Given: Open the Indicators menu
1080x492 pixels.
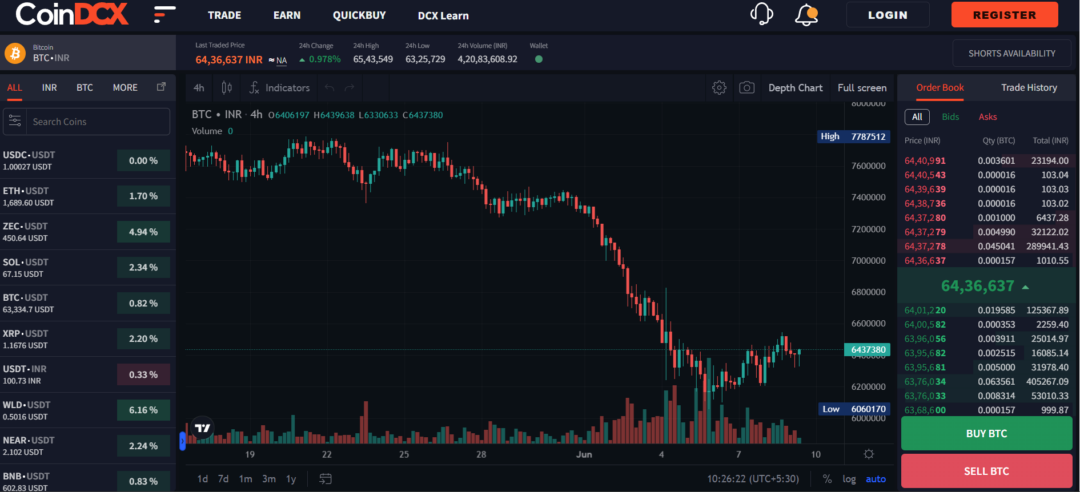Looking at the screenshot, I should 280,88.
